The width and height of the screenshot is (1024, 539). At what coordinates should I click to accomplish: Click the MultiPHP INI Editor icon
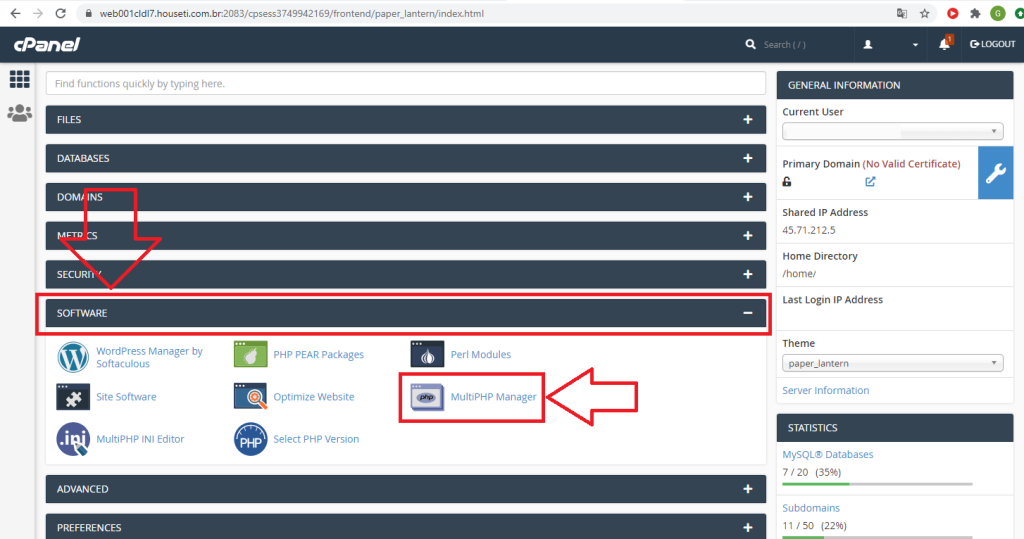click(73, 439)
